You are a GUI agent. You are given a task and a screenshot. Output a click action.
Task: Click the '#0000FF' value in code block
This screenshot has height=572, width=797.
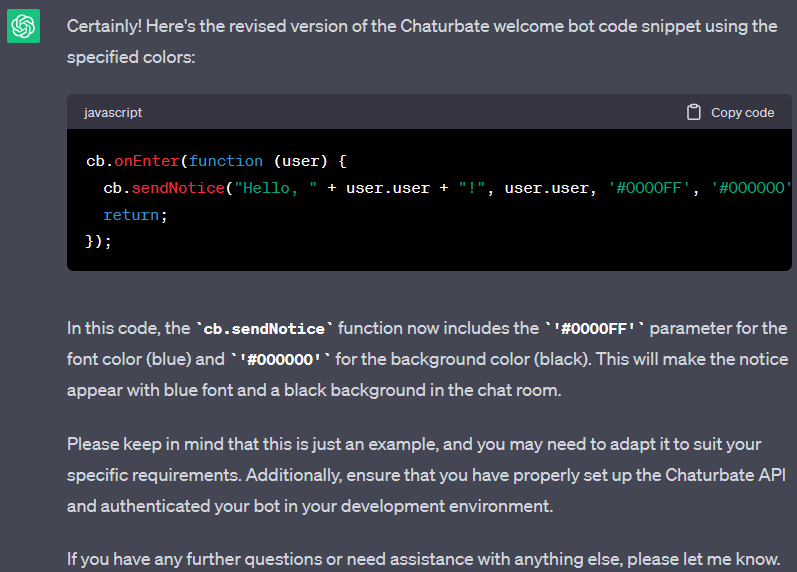tap(651, 188)
